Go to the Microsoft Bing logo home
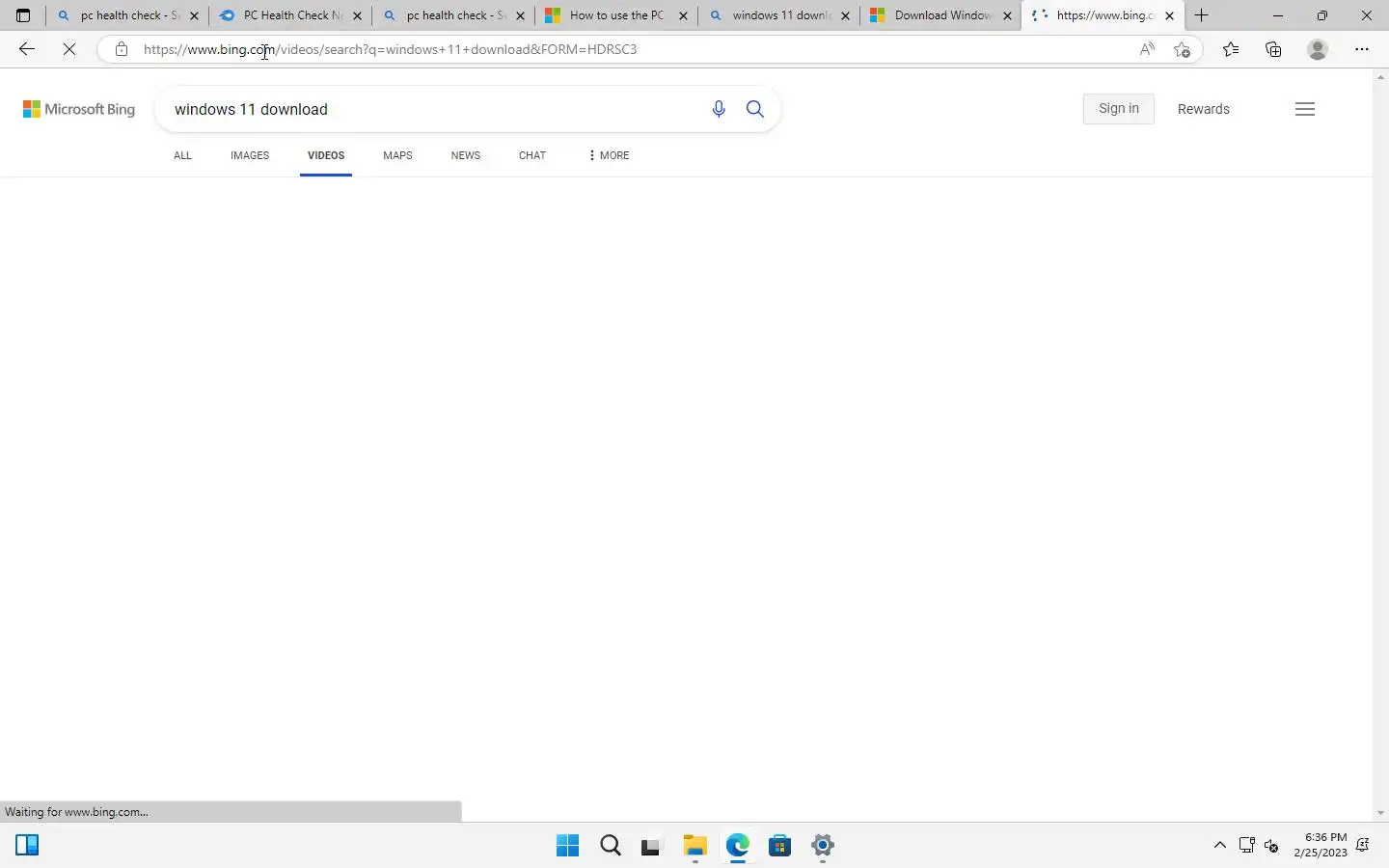Image resolution: width=1389 pixels, height=868 pixels. pyautogui.click(x=79, y=109)
